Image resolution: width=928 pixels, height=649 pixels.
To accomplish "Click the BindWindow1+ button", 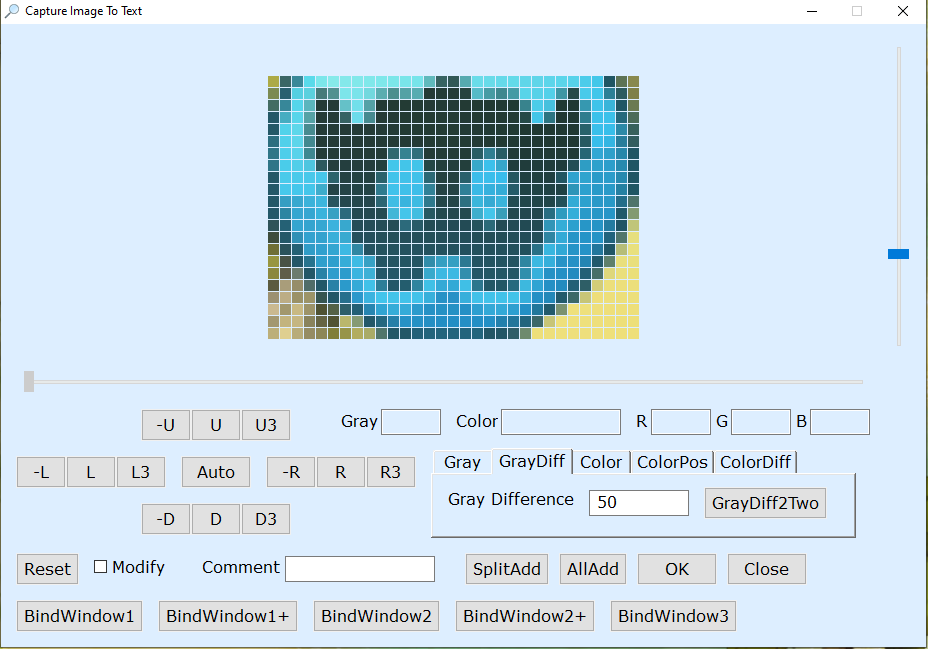I will (x=228, y=616).
